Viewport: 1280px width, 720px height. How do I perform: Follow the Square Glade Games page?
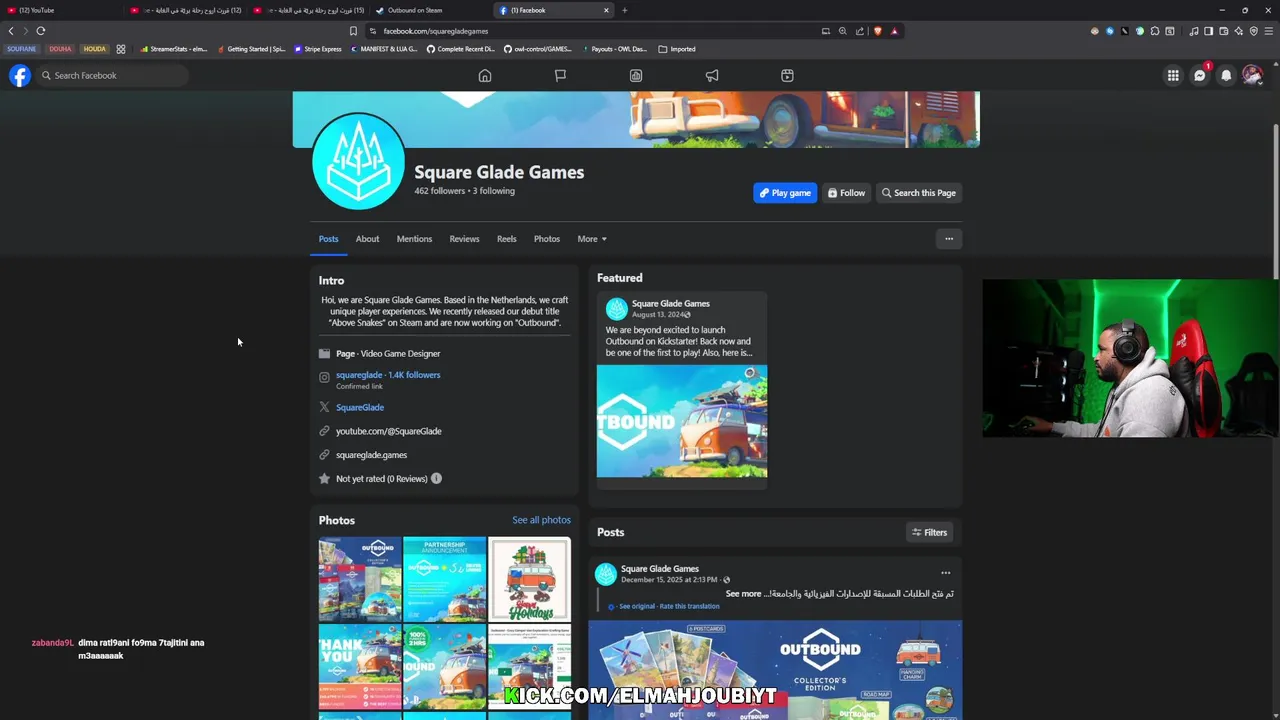[x=846, y=193]
